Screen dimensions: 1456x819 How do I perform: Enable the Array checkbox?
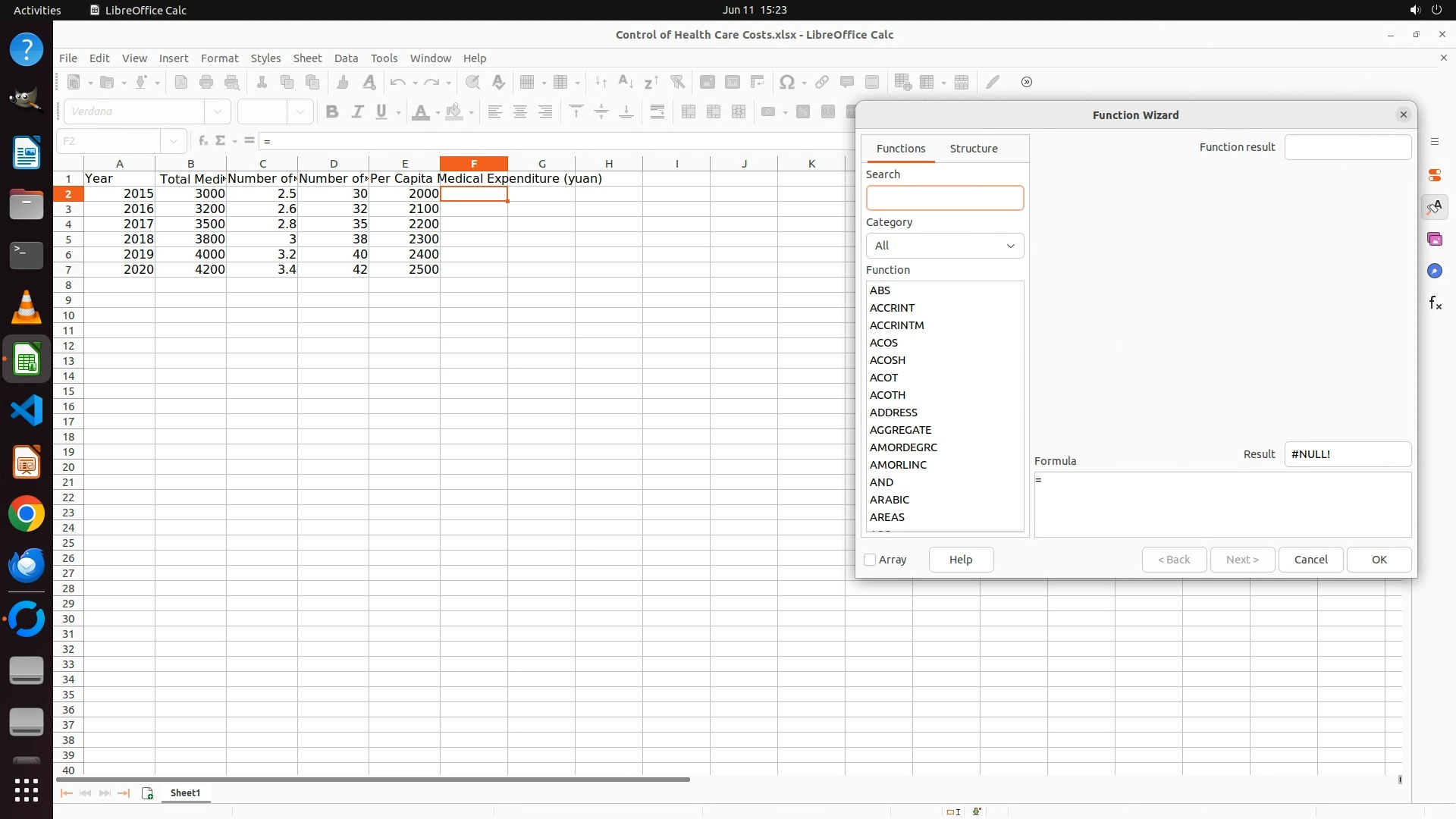[x=871, y=560]
